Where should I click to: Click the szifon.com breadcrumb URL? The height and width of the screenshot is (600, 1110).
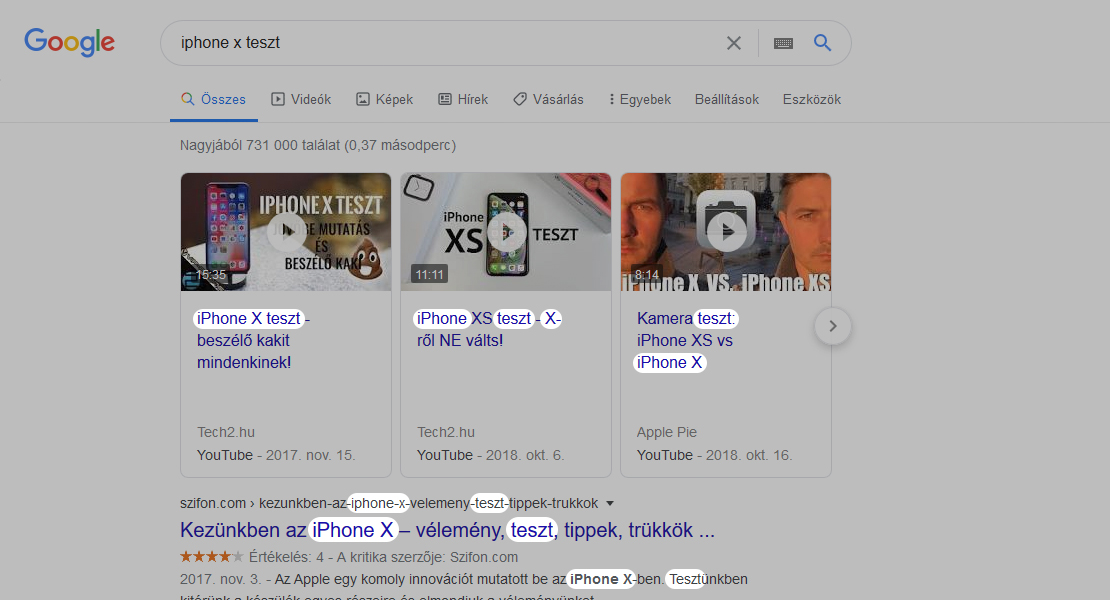(x=389, y=503)
